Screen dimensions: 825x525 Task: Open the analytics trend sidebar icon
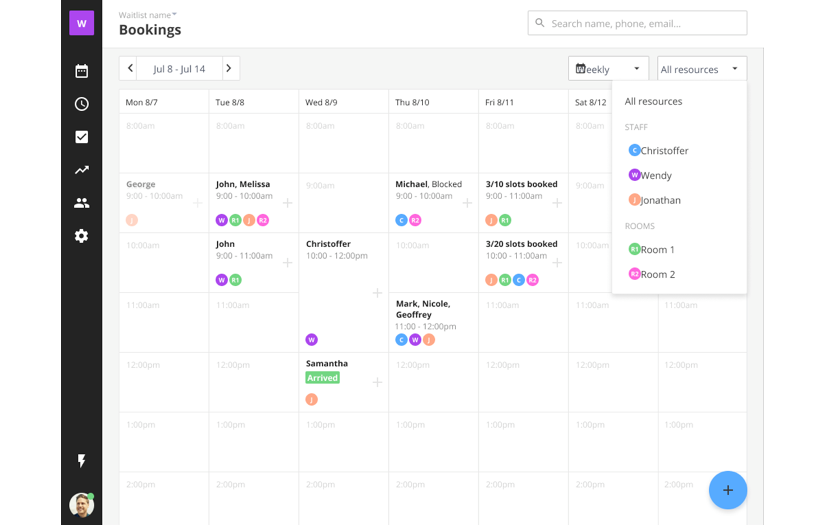pyautogui.click(x=82, y=170)
